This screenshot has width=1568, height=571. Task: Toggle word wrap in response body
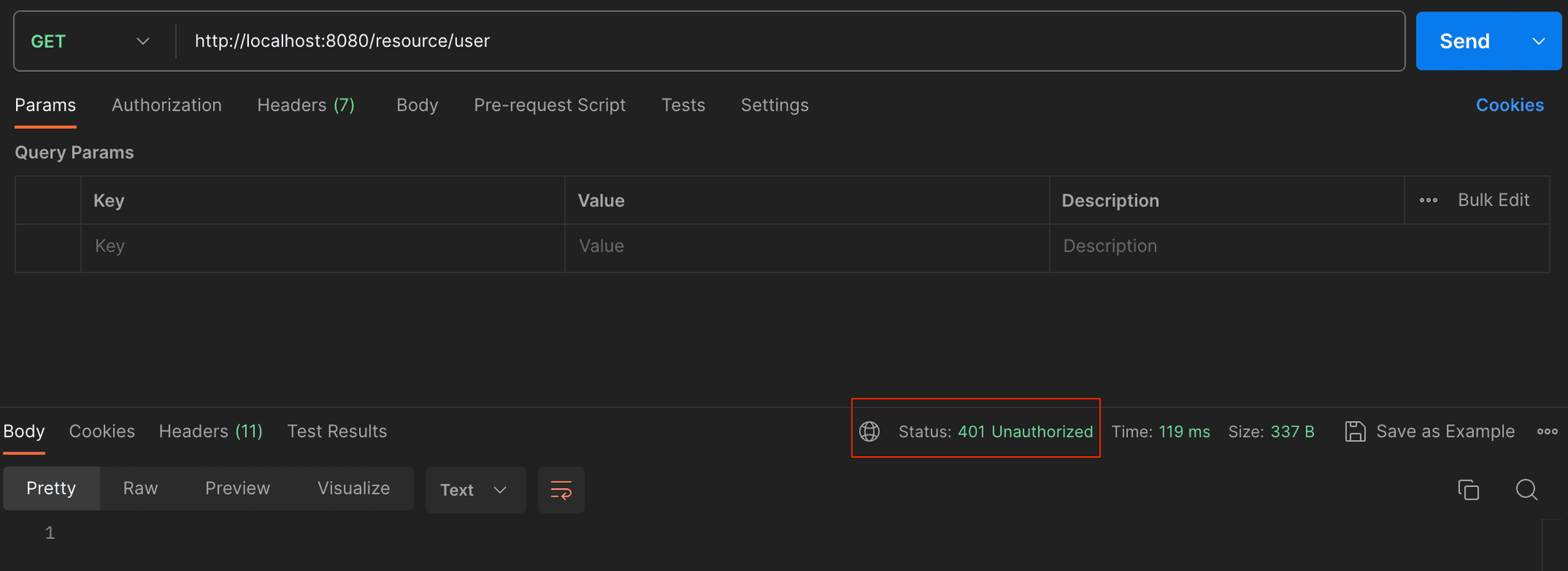click(x=560, y=490)
